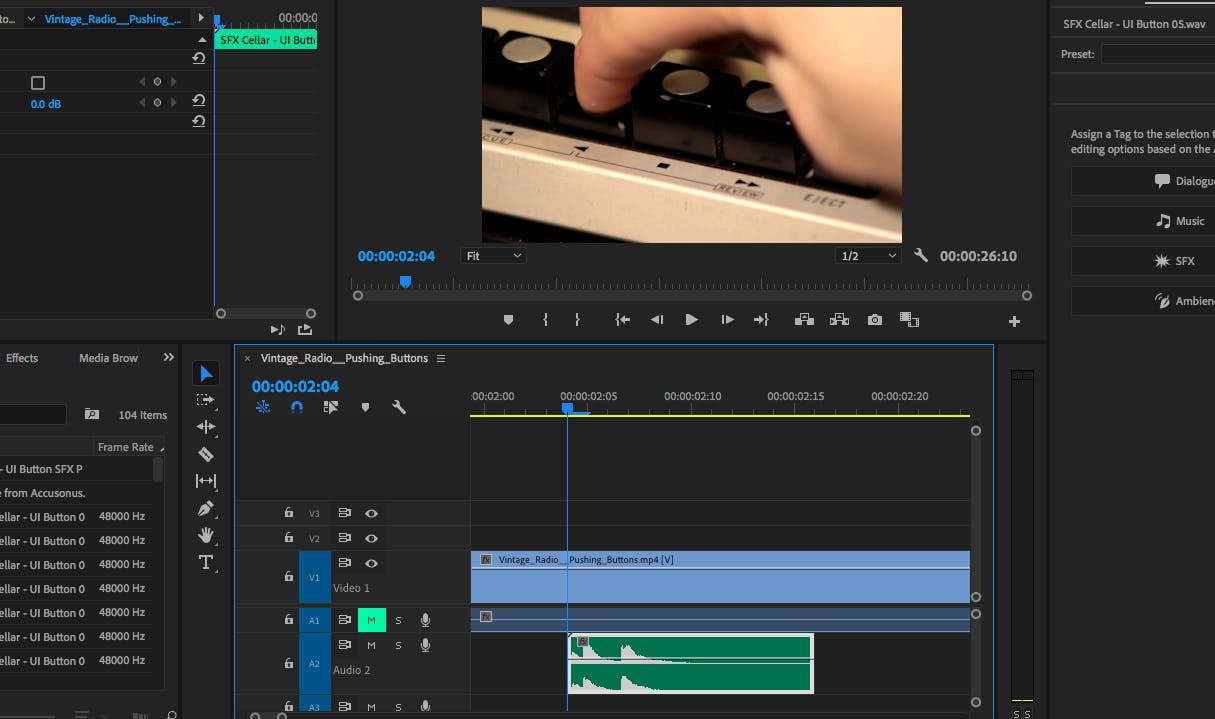The image size is (1215, 719).
Task: Select the Track Select Forward tool
Action: point(206,400)
